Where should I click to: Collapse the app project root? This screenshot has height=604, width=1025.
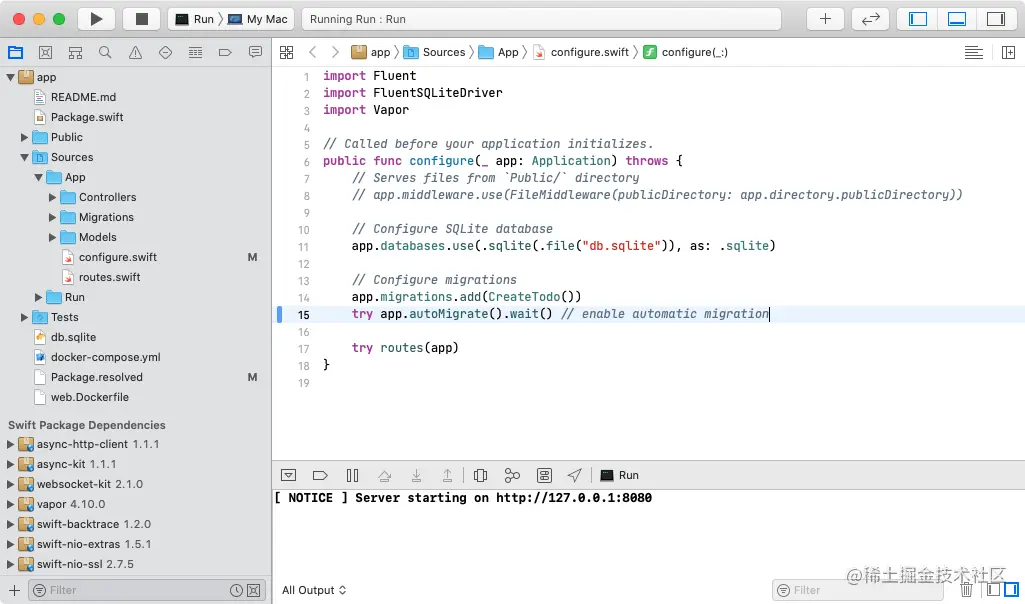10,77
